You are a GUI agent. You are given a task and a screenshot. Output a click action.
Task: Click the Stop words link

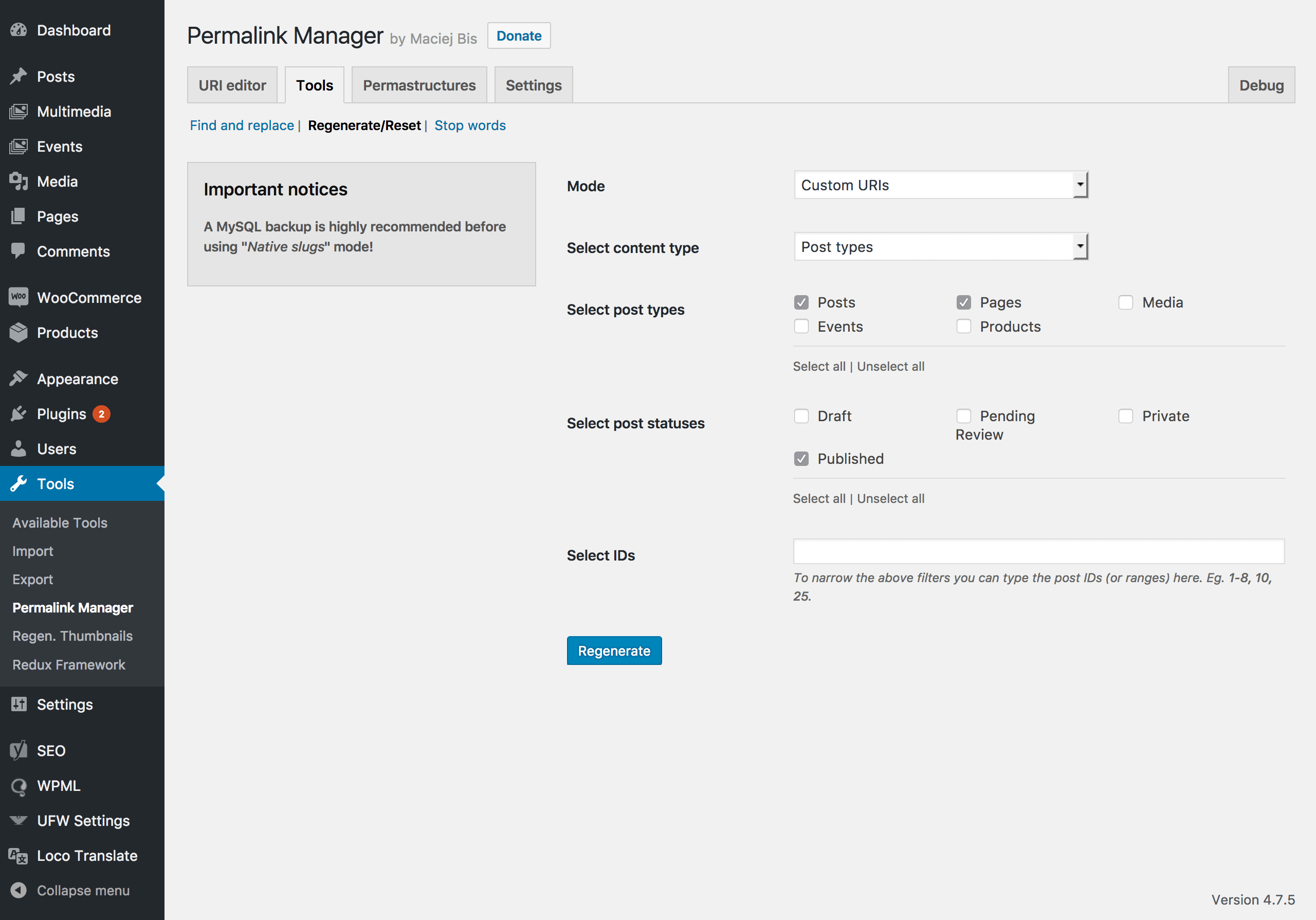pos(470,125)
